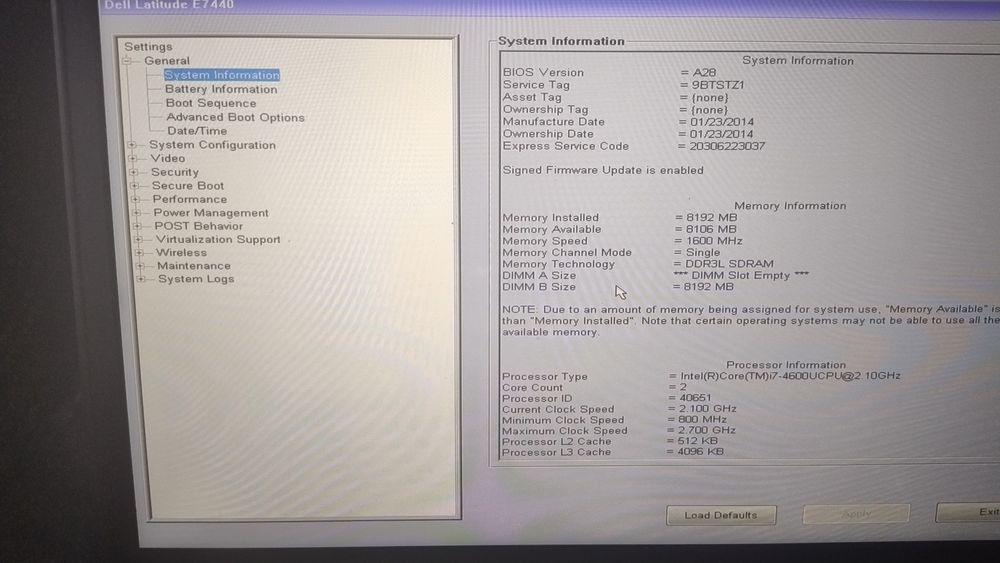Screen dimensions: 1000x563
Task: Click the DIMM B Size label
Action: click(x=539, y=287)
